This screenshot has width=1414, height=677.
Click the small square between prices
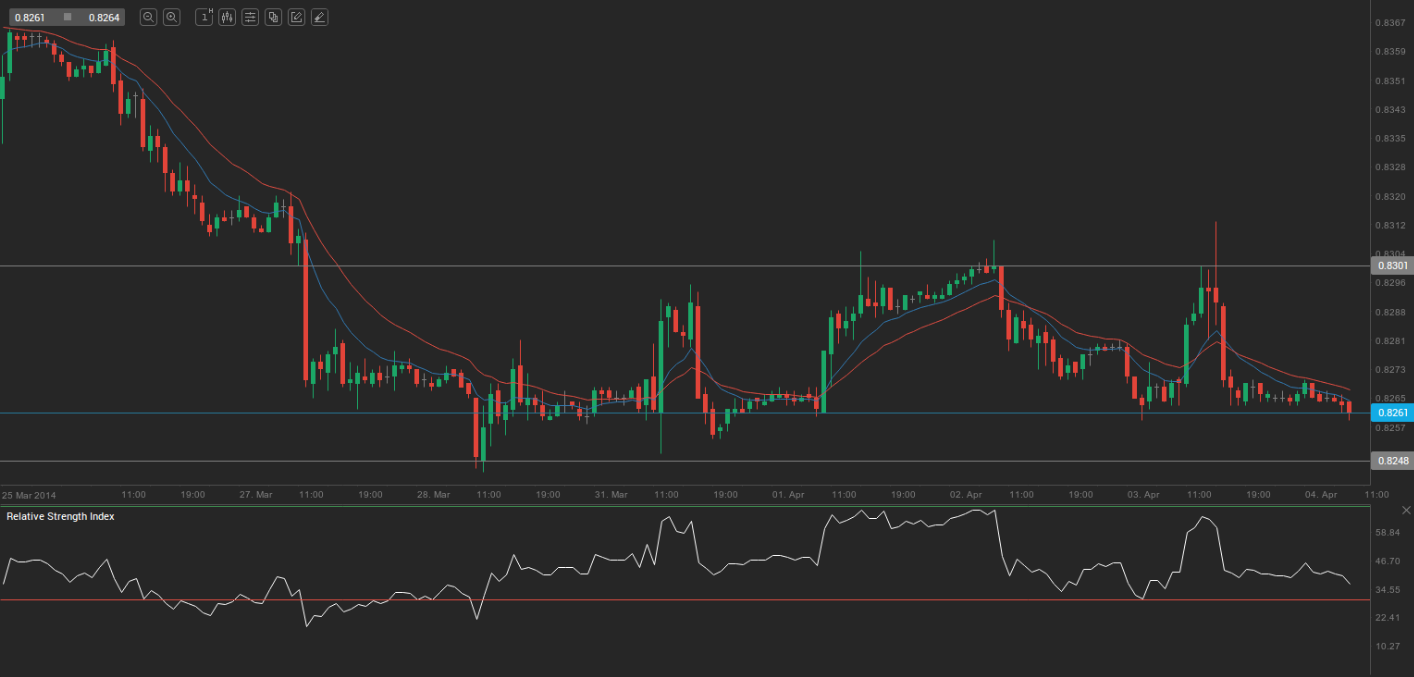pyautogui.click(x=67, y=17)
